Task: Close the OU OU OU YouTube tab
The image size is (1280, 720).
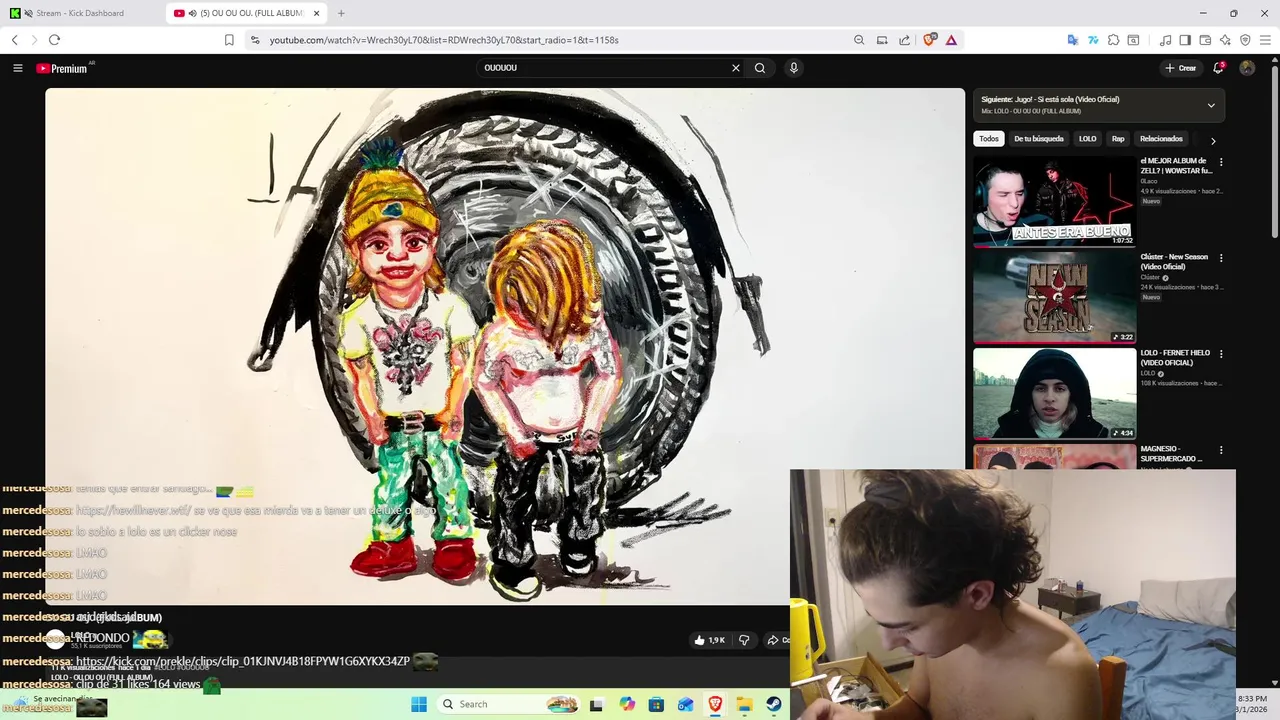Action: tap(317, 13)
